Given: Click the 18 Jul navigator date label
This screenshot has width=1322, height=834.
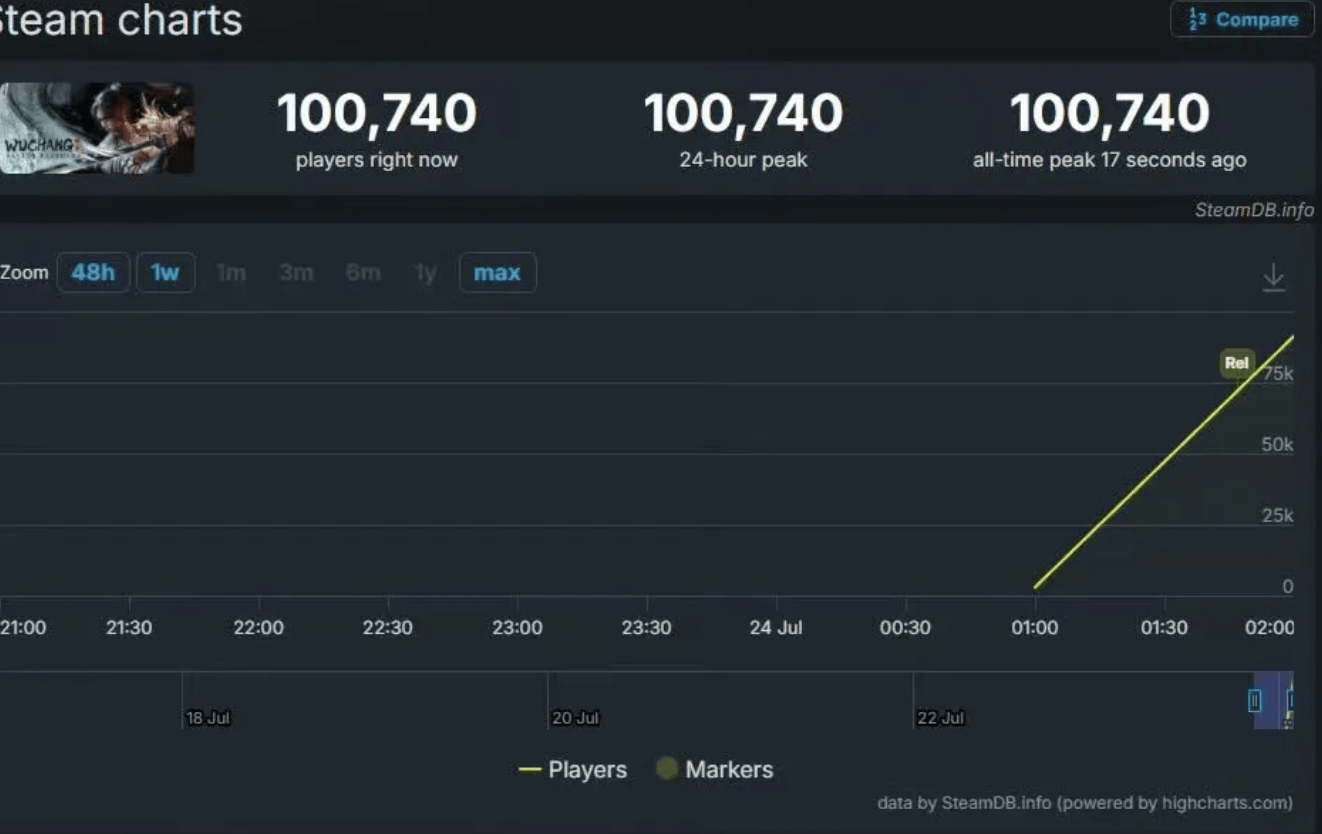Looking at the screenshot, I should (x=208, y=718).
